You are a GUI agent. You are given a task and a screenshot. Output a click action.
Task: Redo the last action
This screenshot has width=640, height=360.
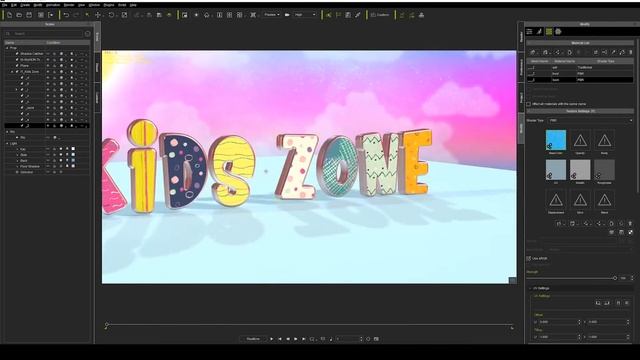click(76, 15)
